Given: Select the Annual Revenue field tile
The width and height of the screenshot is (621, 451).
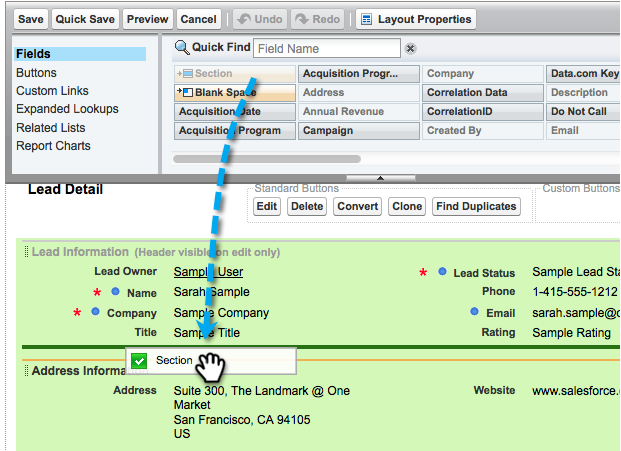Looking at the screenshot, I should [359, 112].
